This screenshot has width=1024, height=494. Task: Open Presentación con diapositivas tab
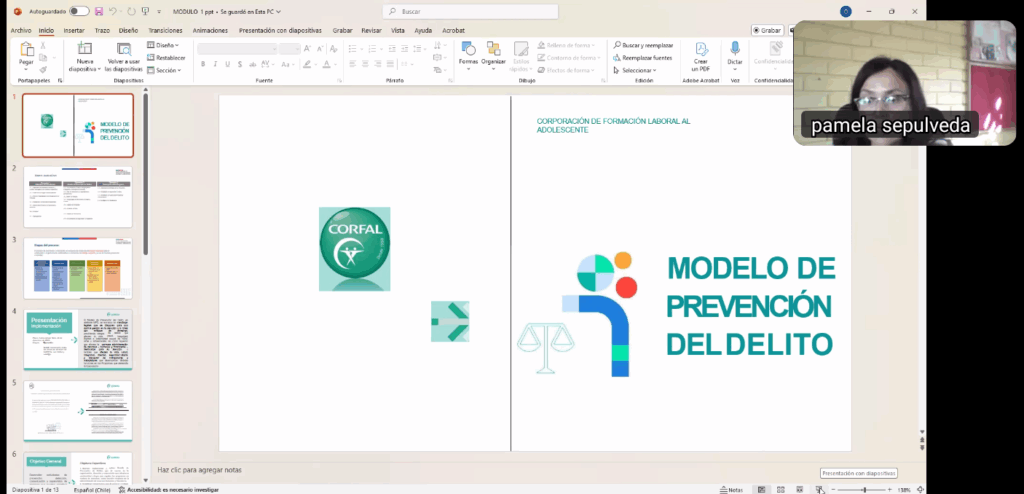tap(280, 30)
